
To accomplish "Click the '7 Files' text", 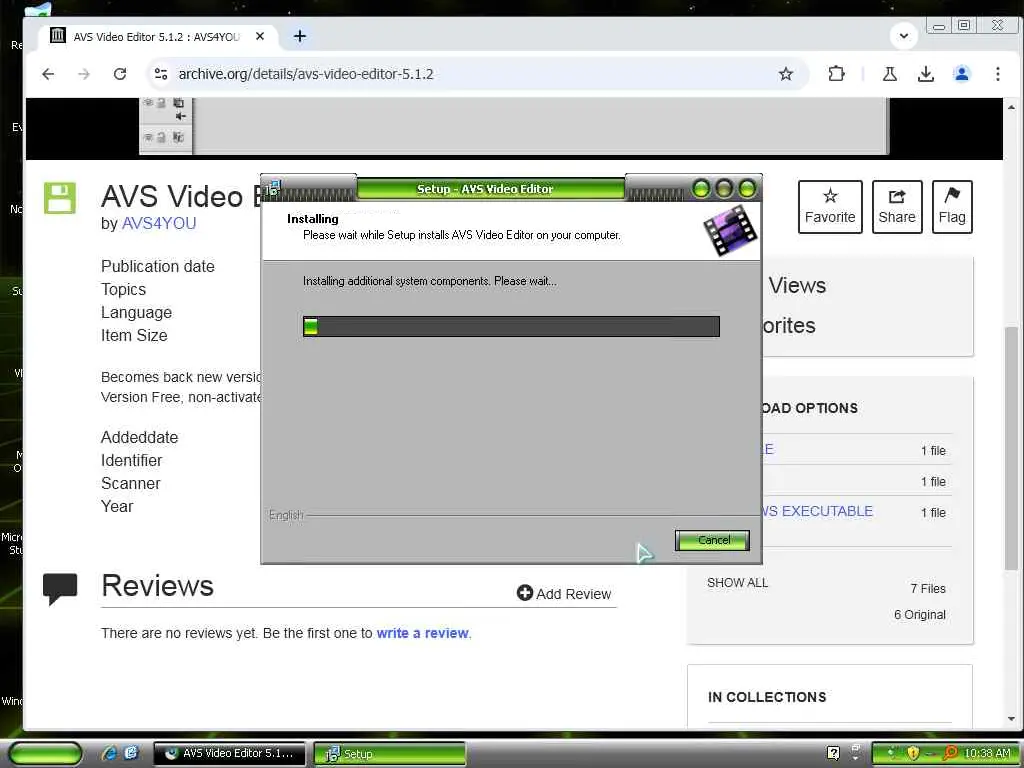I will click(928, 588).
